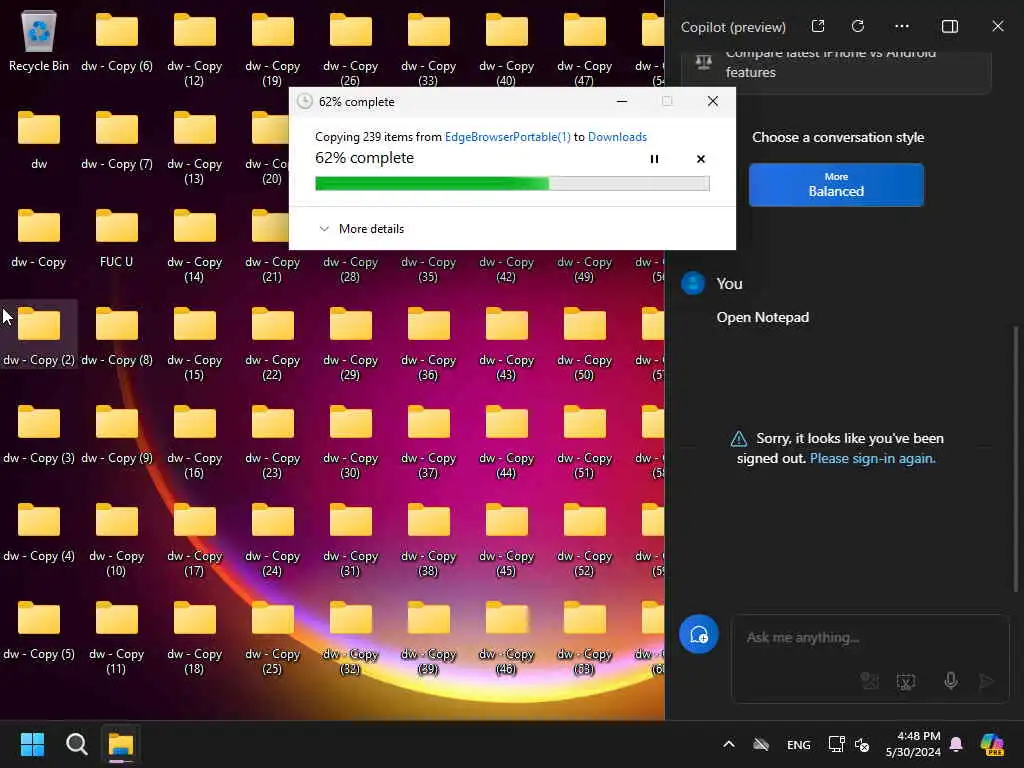The width and height of the screenshot is (1024, 768).
Task: Select the dw - Copy (9) folder
Action: (x=116, y=432)
